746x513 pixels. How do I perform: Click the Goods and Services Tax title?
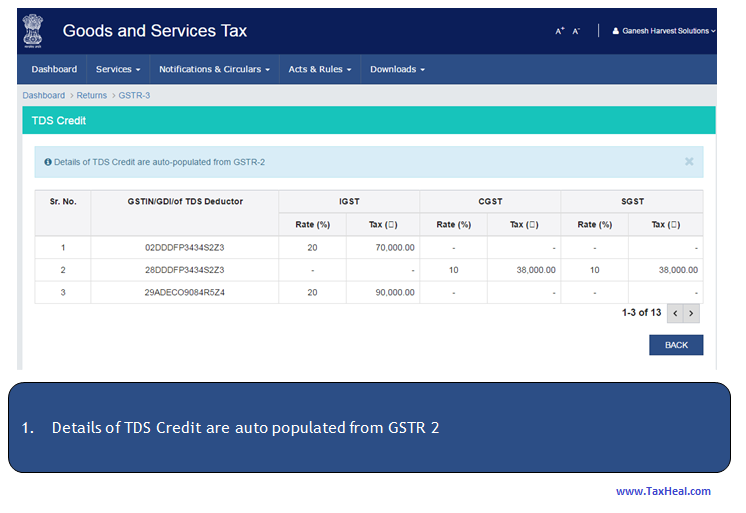coord(155,31)
